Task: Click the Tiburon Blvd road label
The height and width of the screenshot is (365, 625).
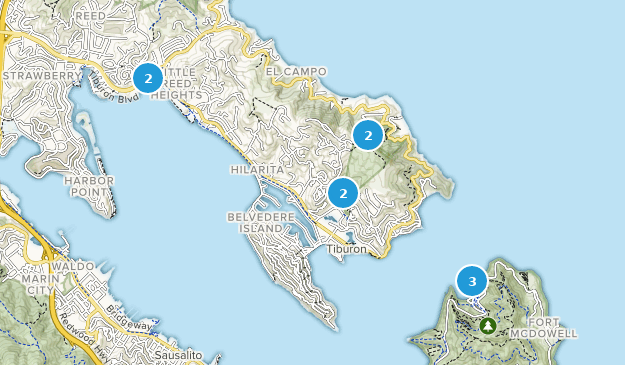Action: point(114,87)
